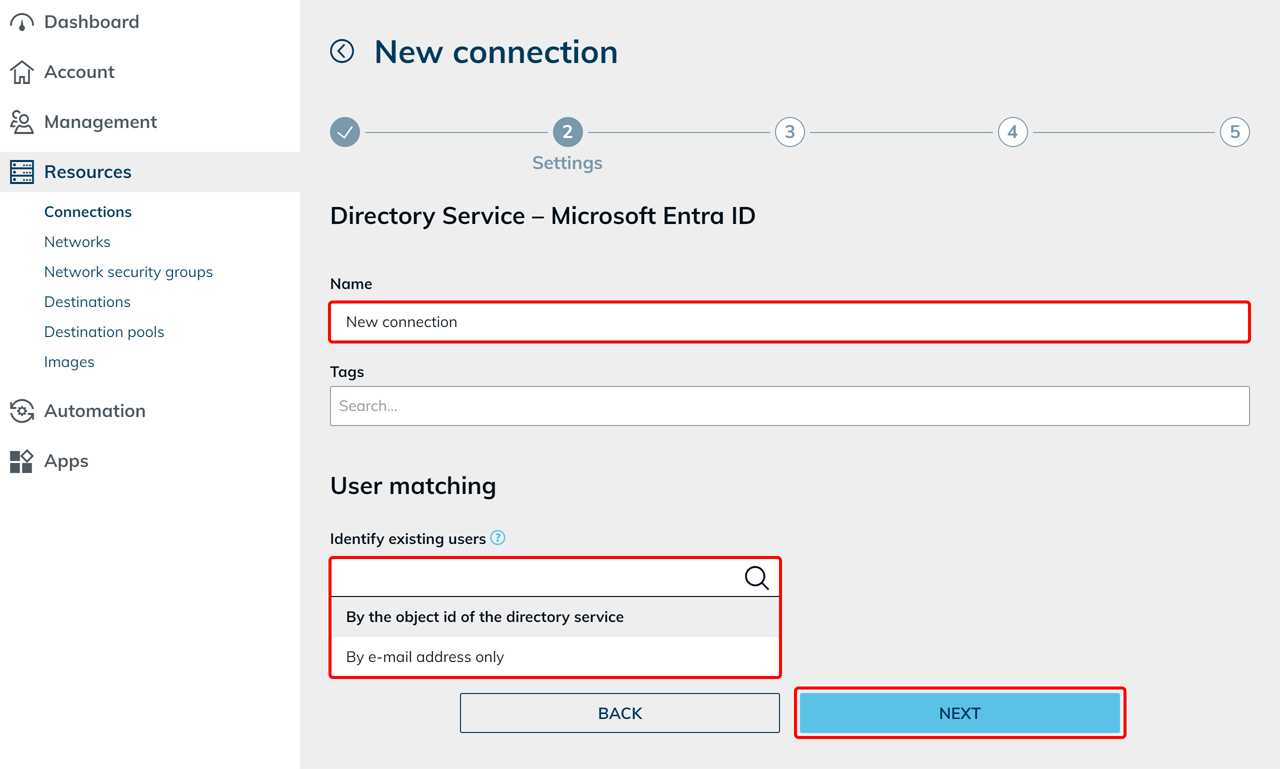This screenshot has height=769, width=1280.
Task: Click the Resources server icon
Action: 21,172
